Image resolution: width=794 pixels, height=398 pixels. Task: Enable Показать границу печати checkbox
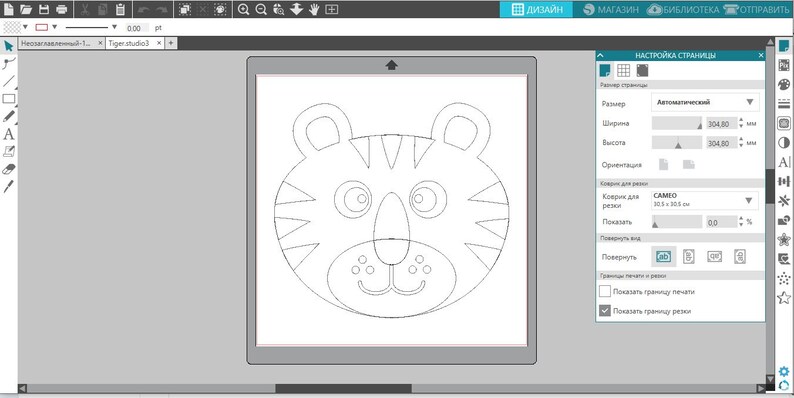pyautogui.click(x=605, y=291)
